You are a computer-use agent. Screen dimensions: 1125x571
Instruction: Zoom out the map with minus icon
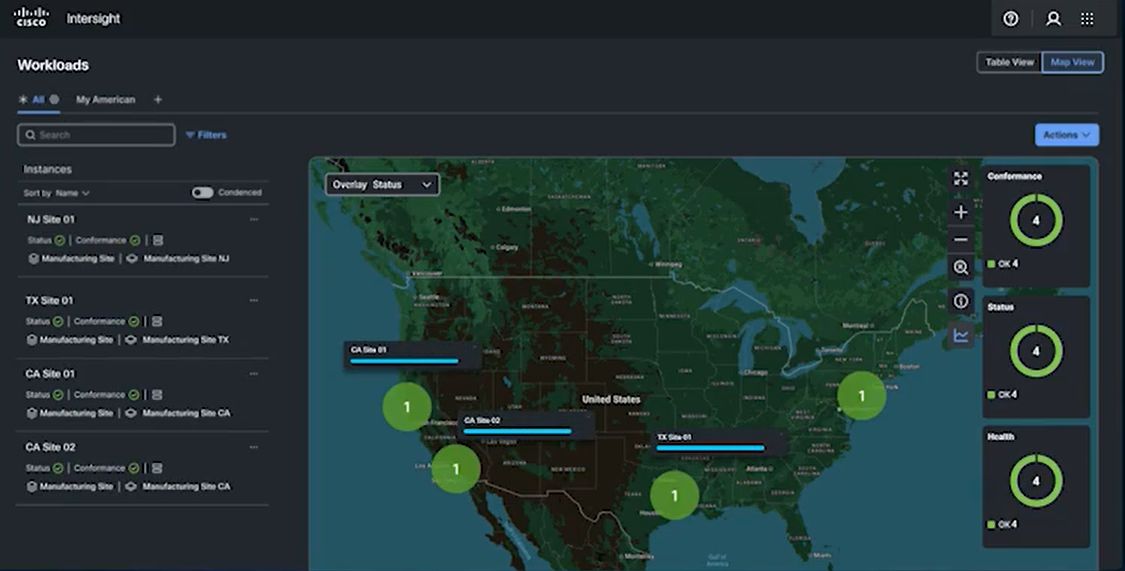[x=961, y=240]
